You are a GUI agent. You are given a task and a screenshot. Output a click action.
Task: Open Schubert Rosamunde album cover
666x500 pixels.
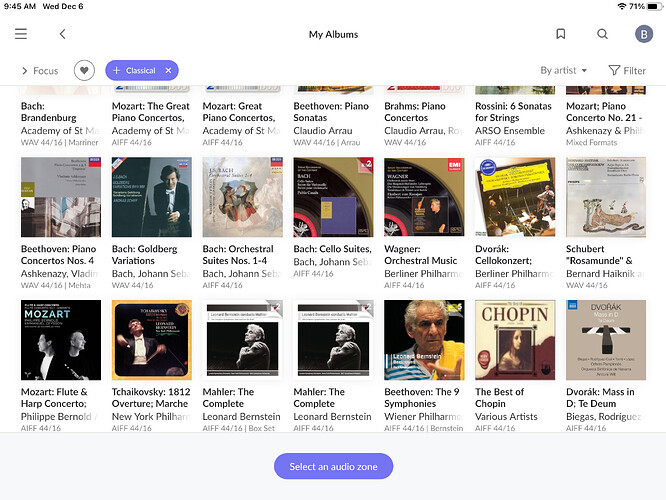click(606, 197)
